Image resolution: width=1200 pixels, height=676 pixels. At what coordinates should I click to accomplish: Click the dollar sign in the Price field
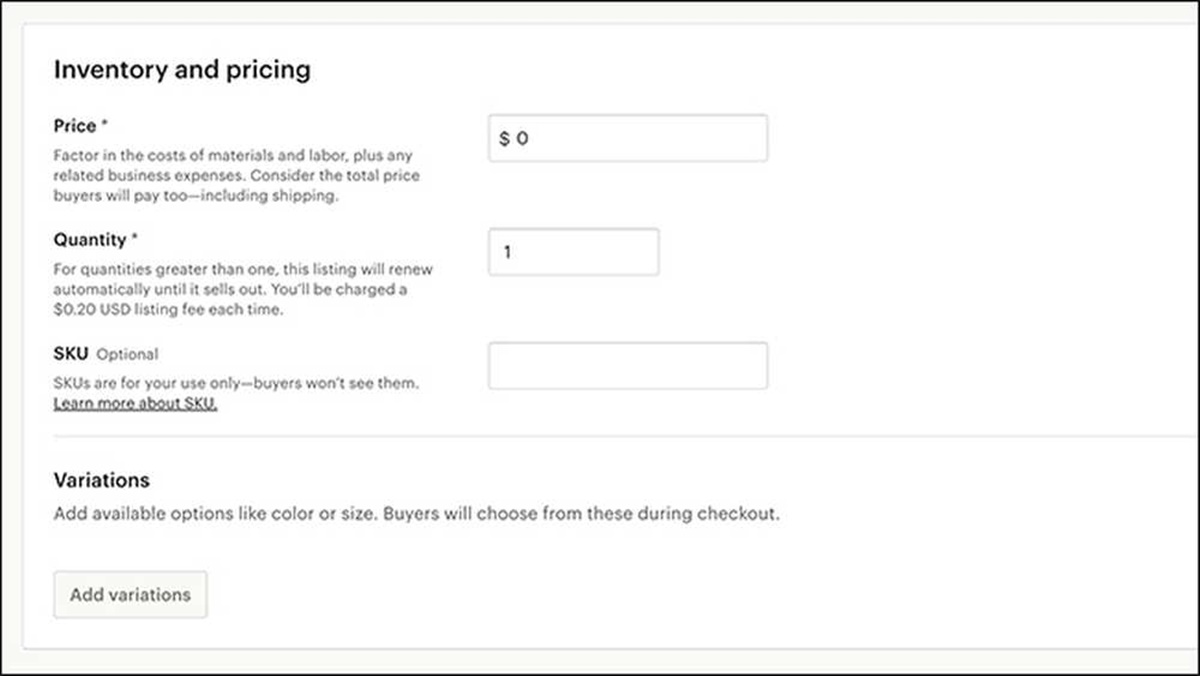pyautogui.click(x=505, y=139)
